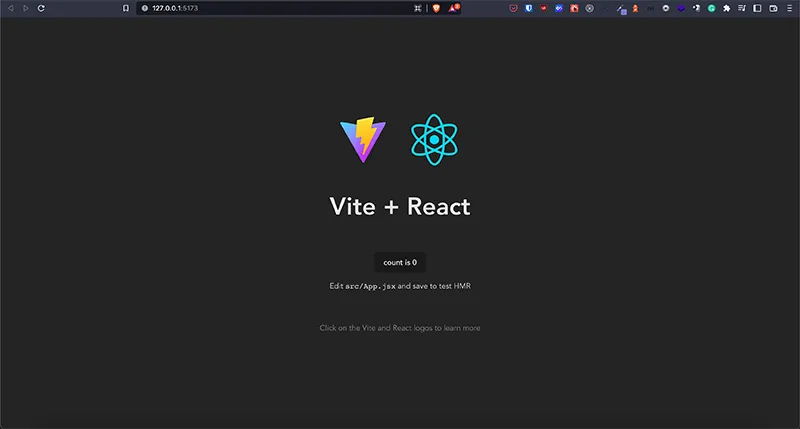Go forward to the next page
The width and height of the screenshot is (800, 429).
coord(26,8)
